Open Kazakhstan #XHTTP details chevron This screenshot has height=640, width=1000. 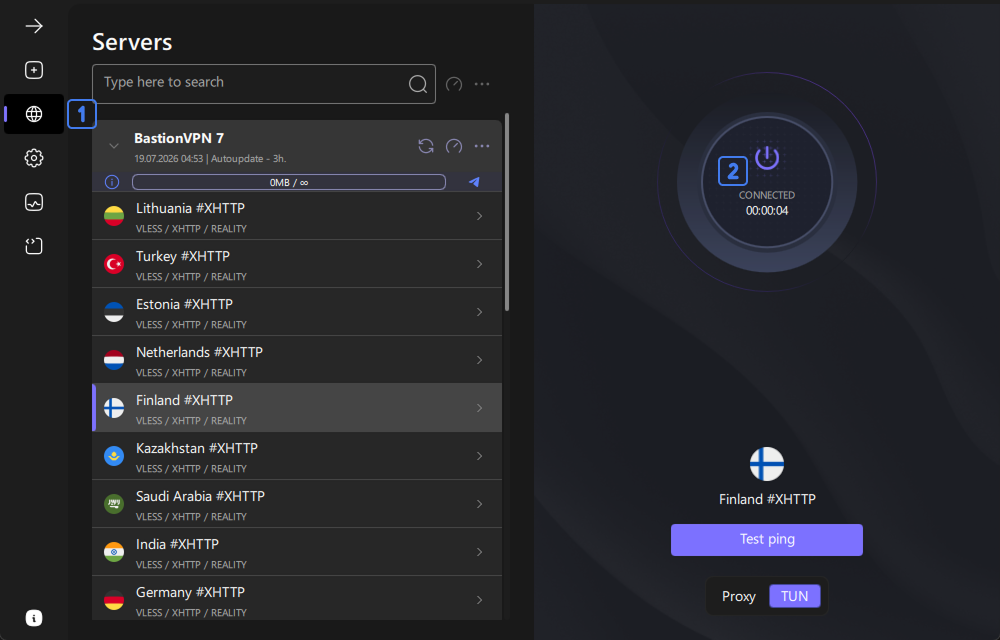(480, 456)
